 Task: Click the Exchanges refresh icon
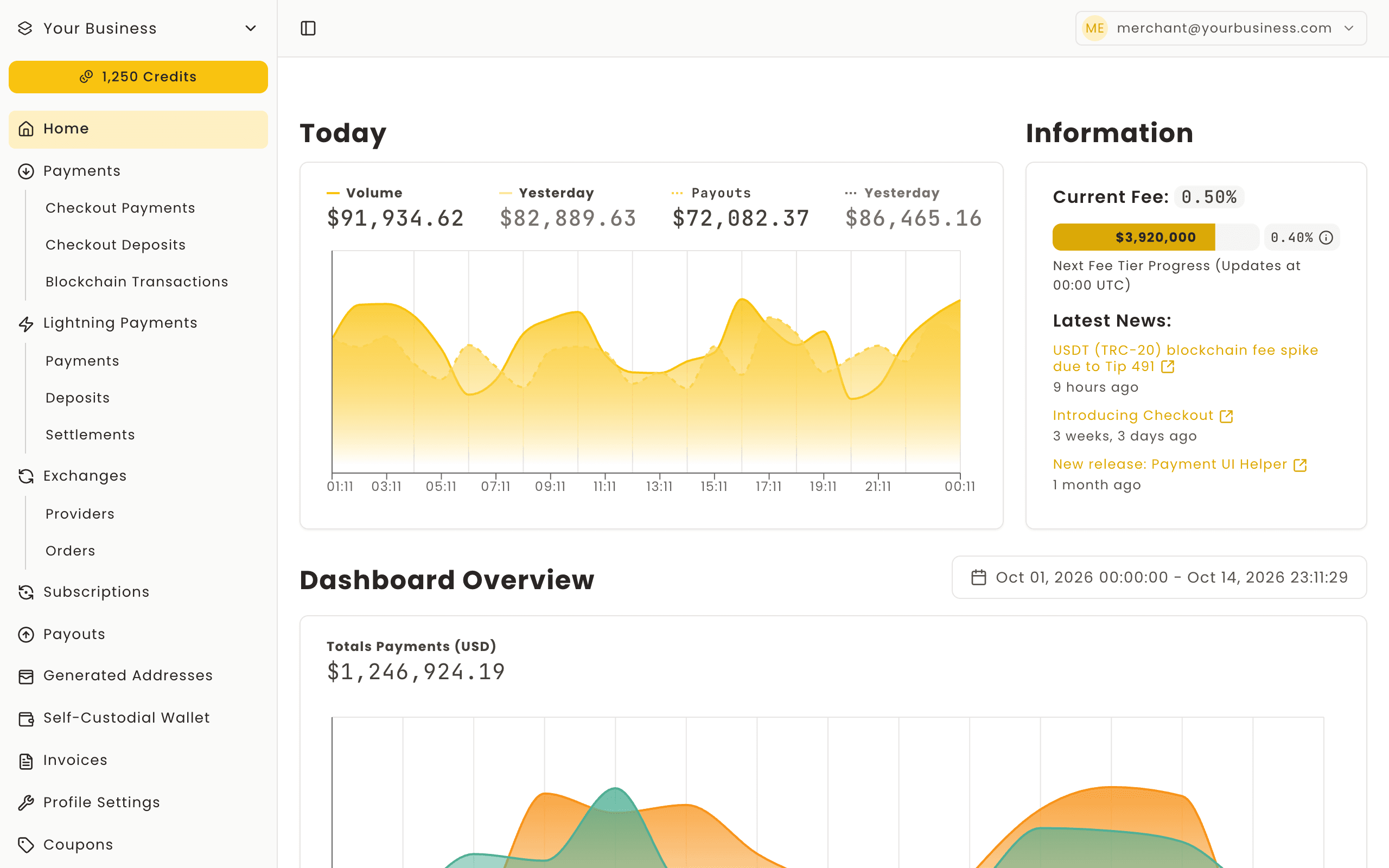coord(26,476)
